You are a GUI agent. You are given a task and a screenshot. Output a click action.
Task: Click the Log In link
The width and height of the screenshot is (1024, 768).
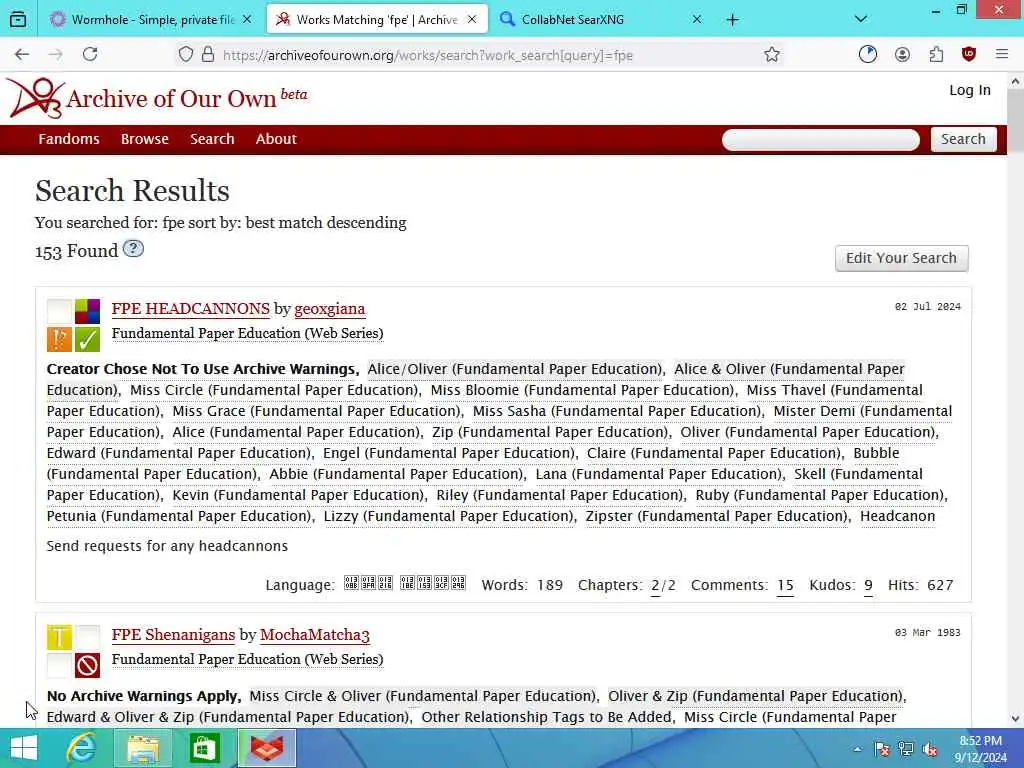coord(970,90)
